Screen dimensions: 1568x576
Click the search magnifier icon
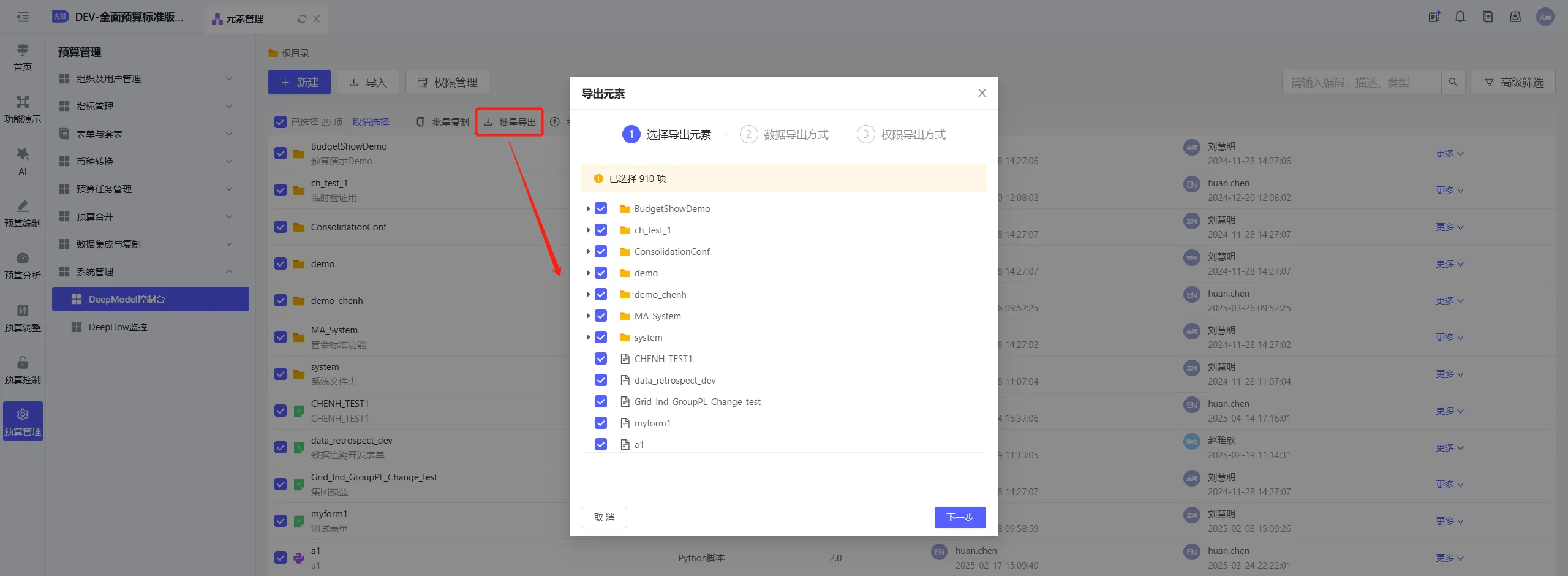pos(1453,82)
